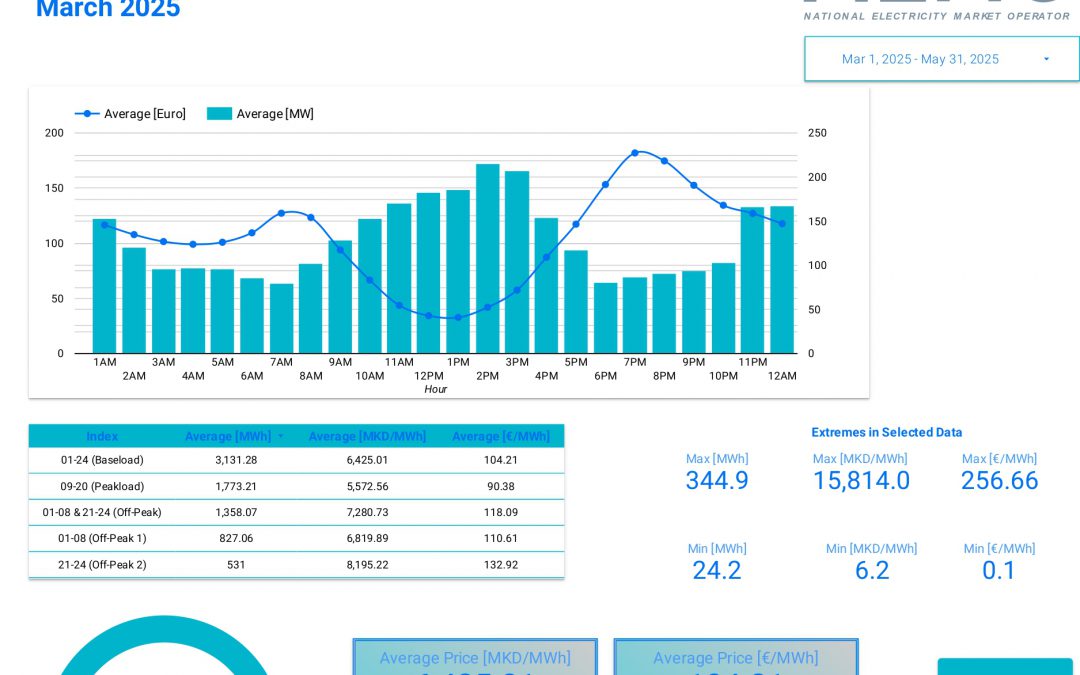Sort table by Index column header
Screen dimensions: 1080x675
(x=102, y=436)
